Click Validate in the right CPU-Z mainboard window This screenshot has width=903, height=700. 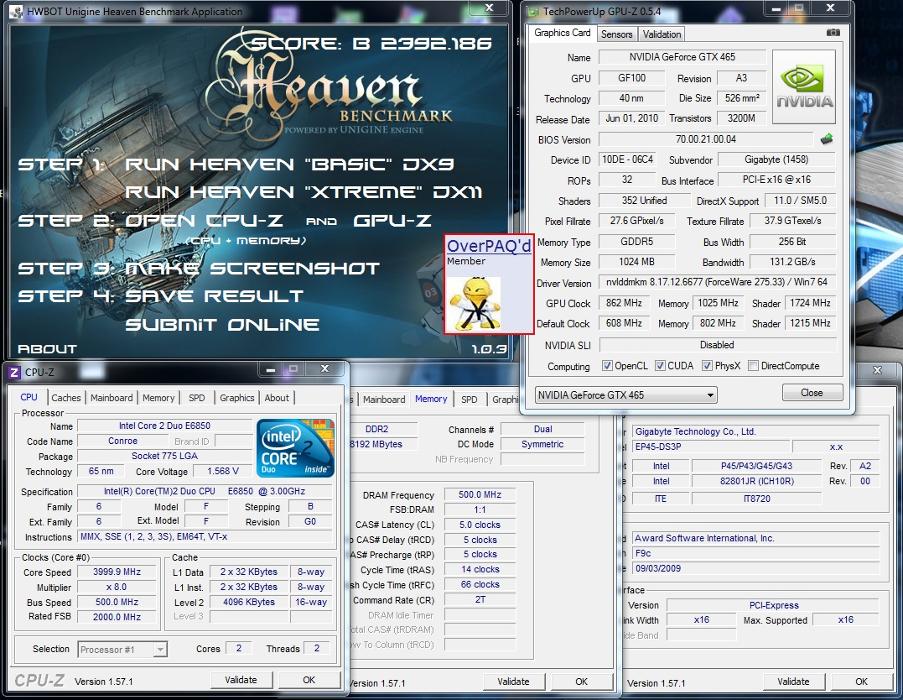(793, 682)
